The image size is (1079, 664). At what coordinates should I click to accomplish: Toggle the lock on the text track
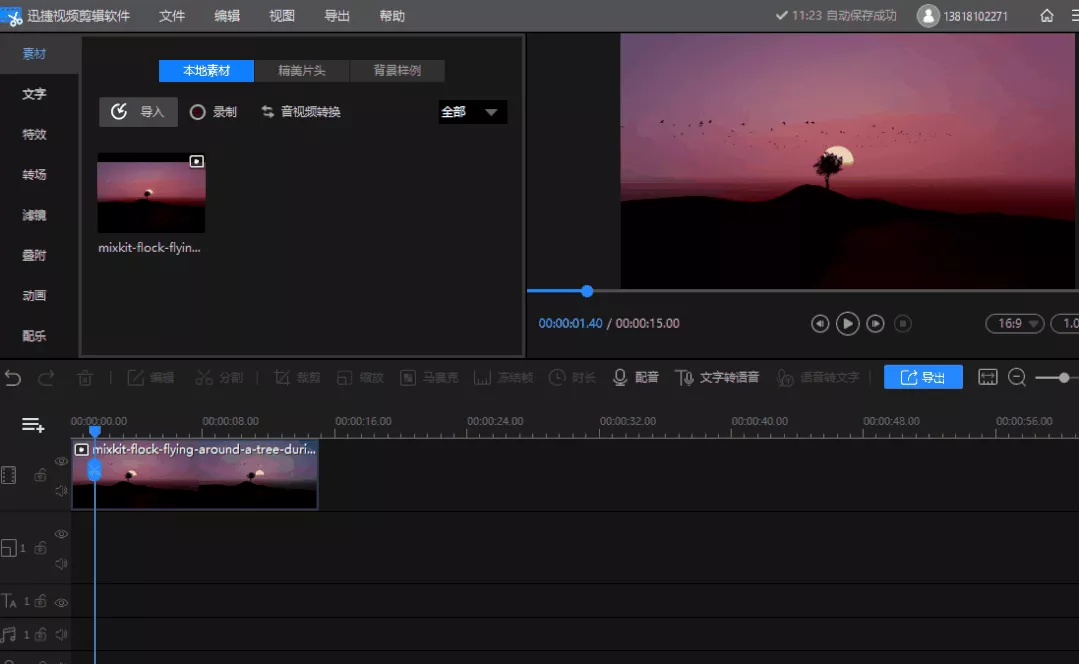click(x=40, y=602)
